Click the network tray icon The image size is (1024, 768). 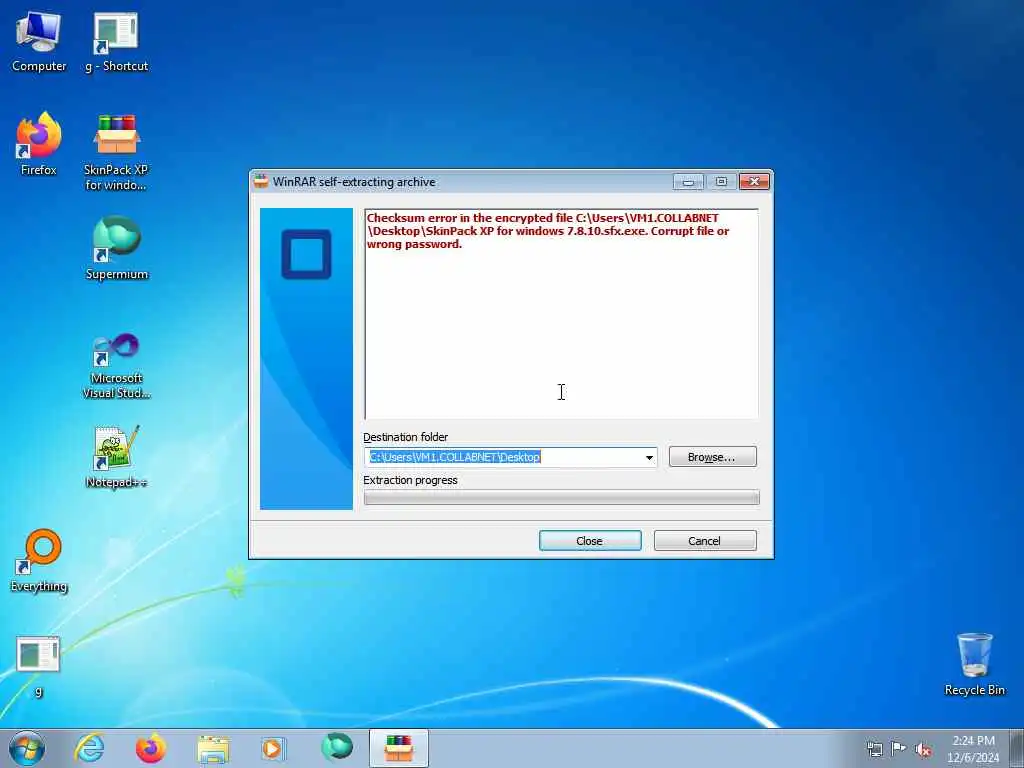874,749
